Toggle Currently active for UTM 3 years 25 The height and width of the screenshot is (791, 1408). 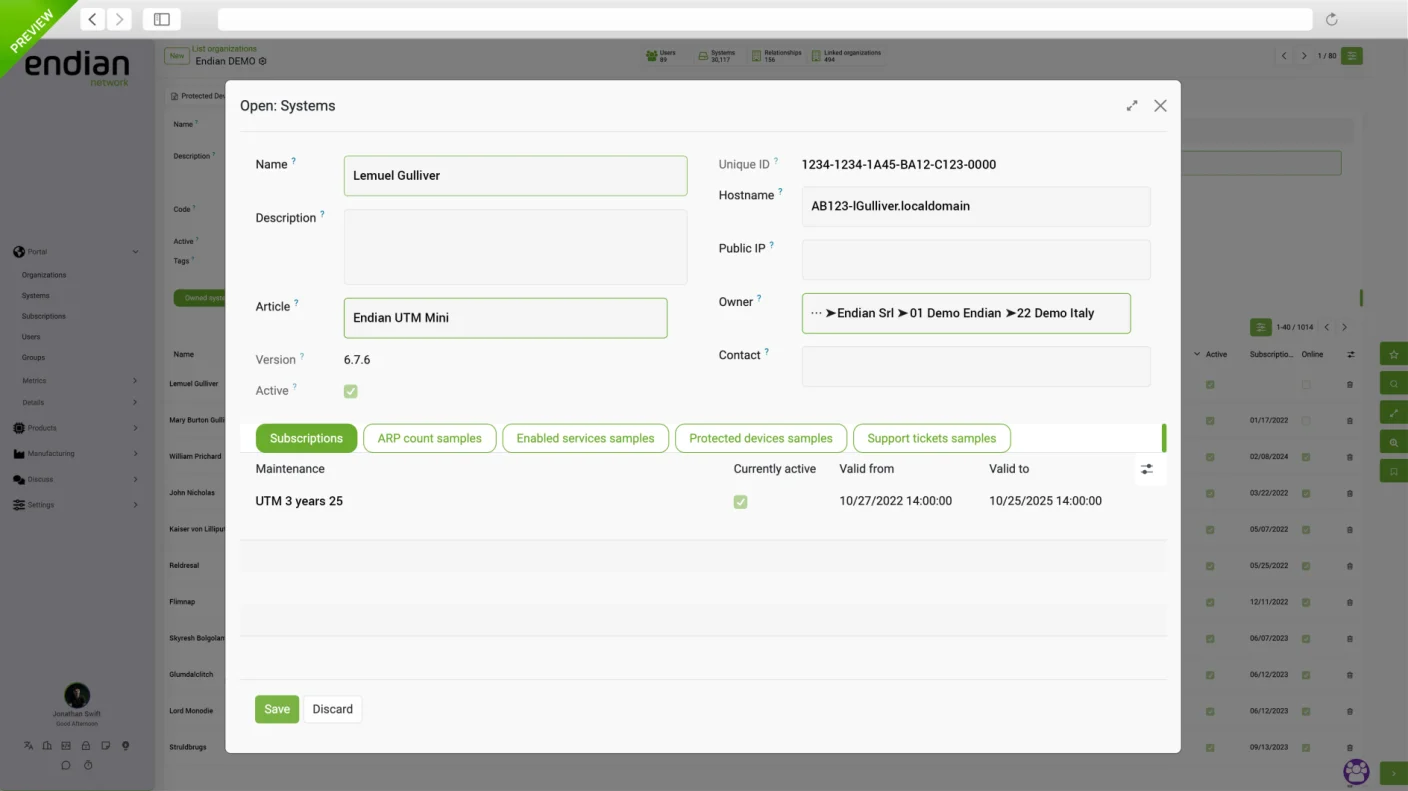coord(740,501)
